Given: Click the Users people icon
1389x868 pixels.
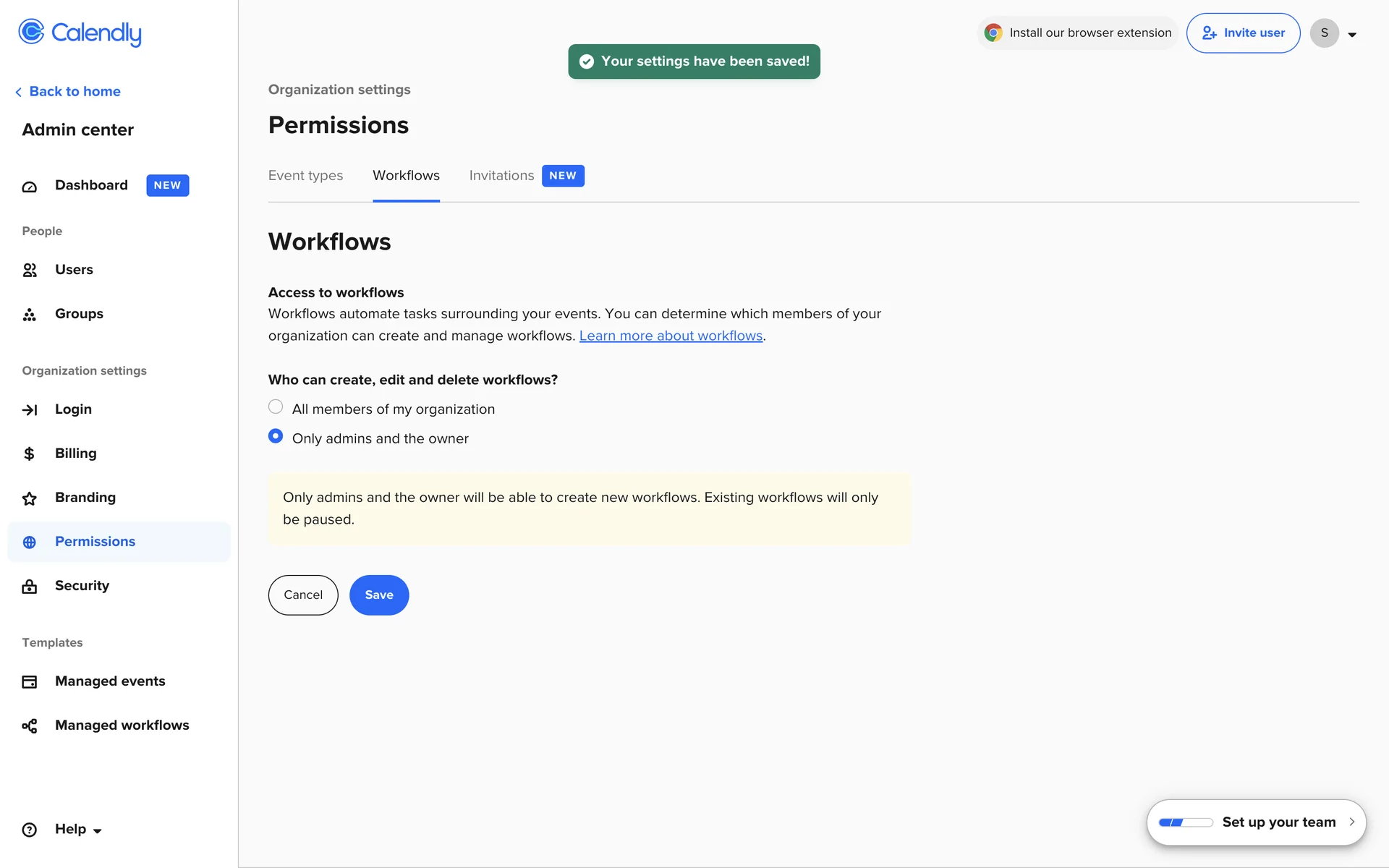Looking at the screenshot, I should pyautogui.click(x=30, y=271).
